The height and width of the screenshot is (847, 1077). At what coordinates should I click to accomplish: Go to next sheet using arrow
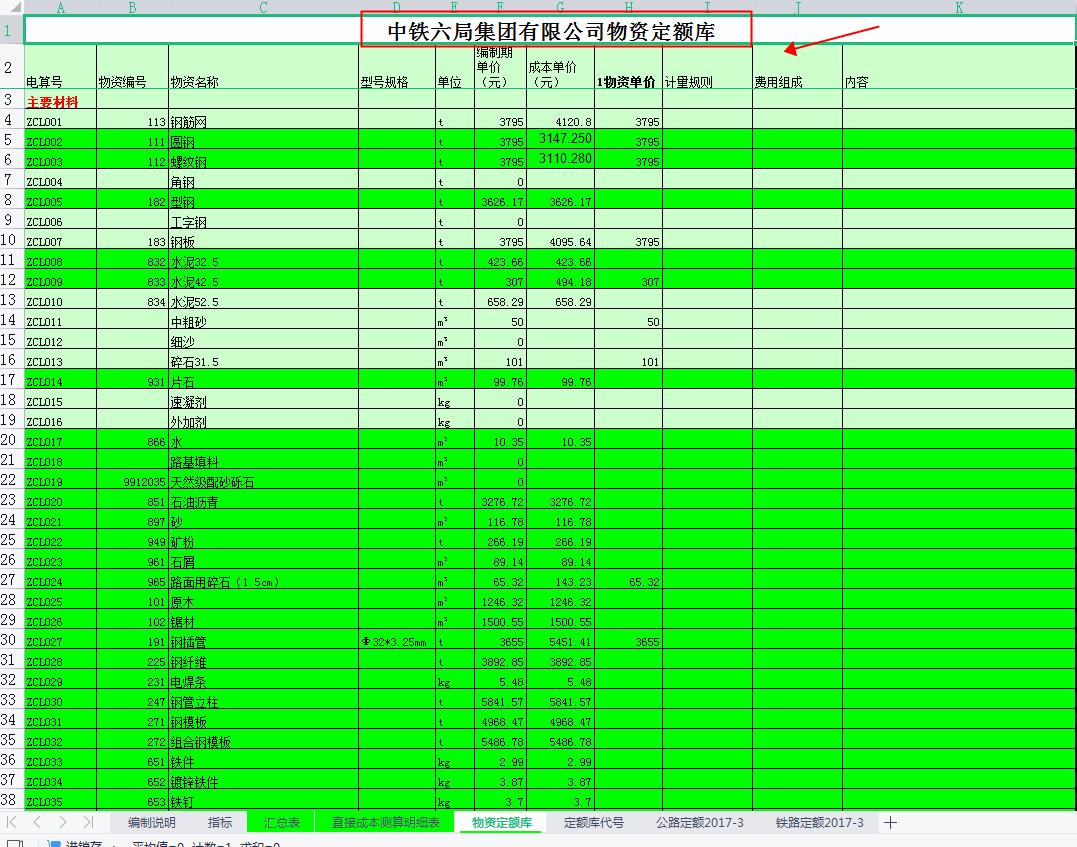pyautogui.click(x=63, y=822)
